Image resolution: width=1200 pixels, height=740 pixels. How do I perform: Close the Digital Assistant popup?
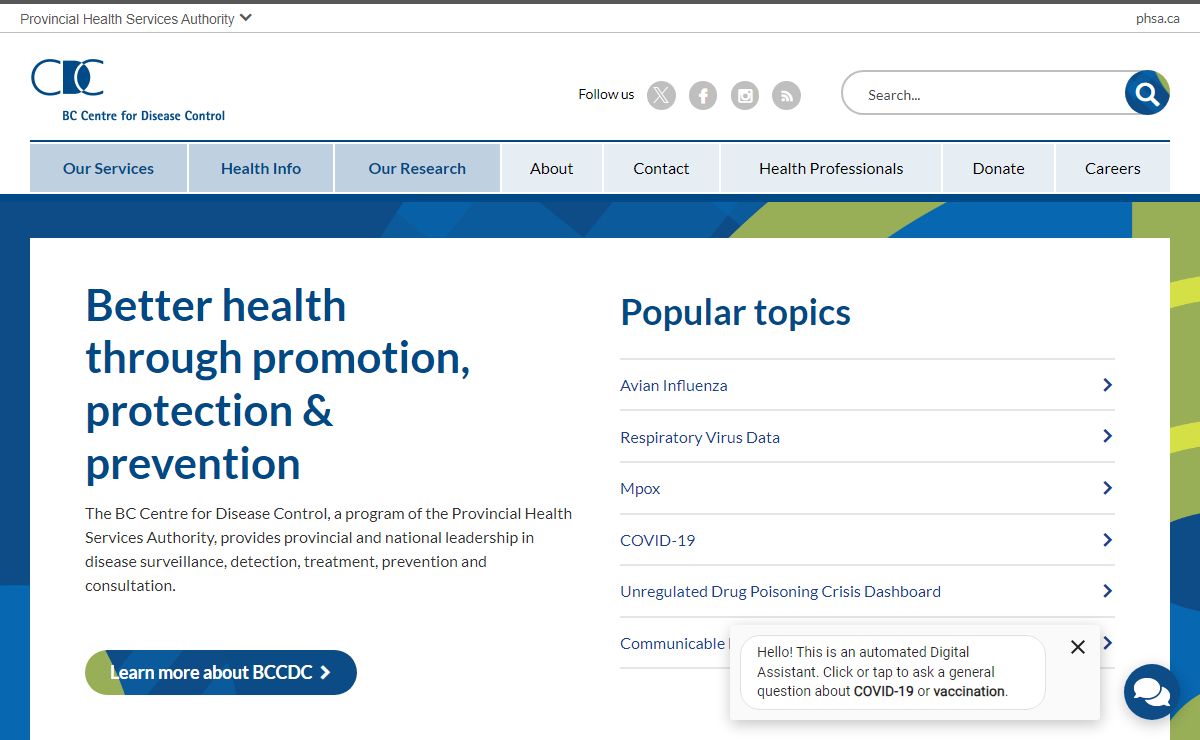coord(1077,647)
